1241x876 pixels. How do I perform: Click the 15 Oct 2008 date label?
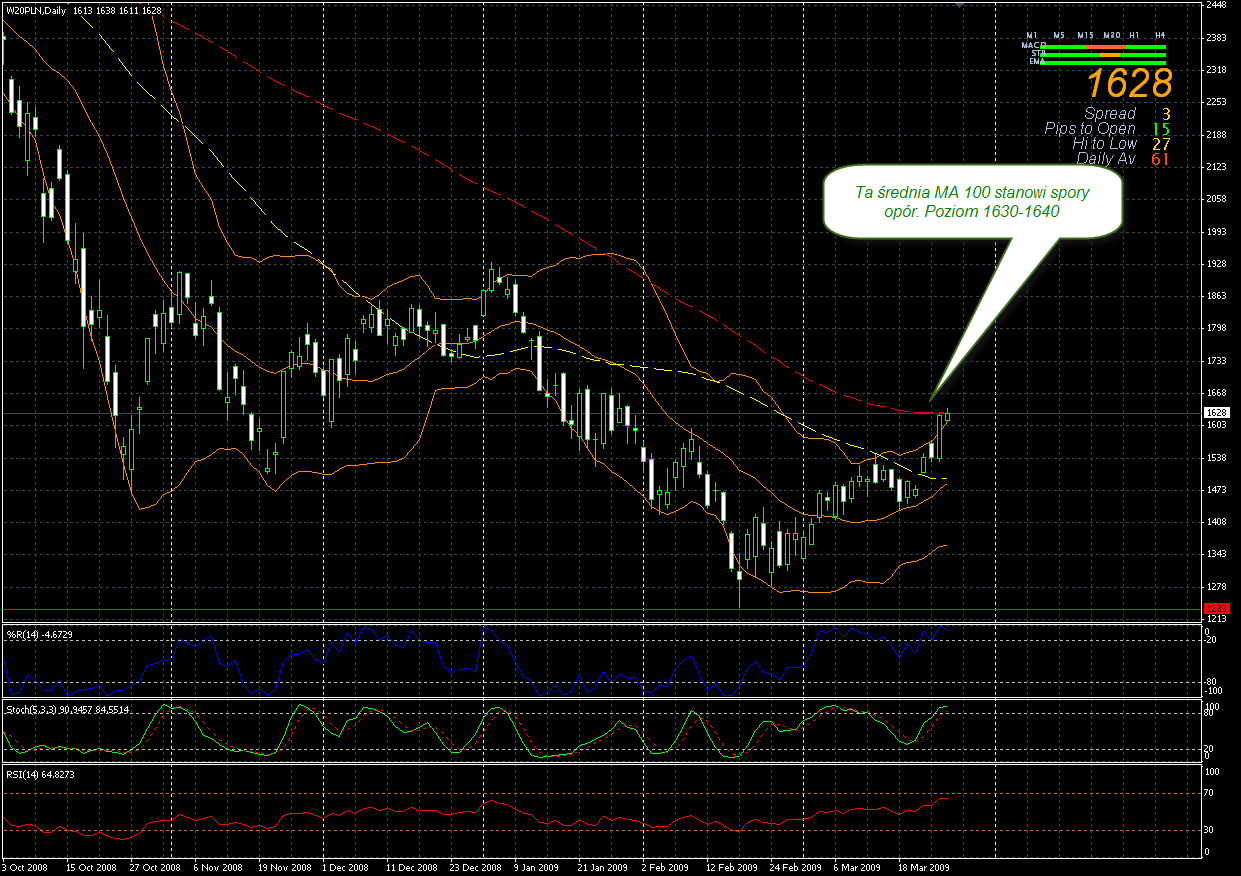click(91, 868)
